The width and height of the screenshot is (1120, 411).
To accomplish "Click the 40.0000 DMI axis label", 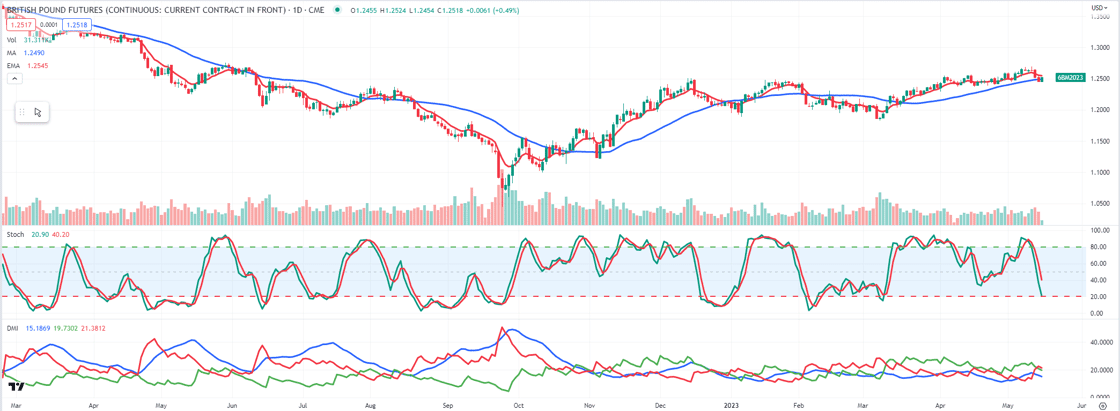I will [x=1099, y=342].
